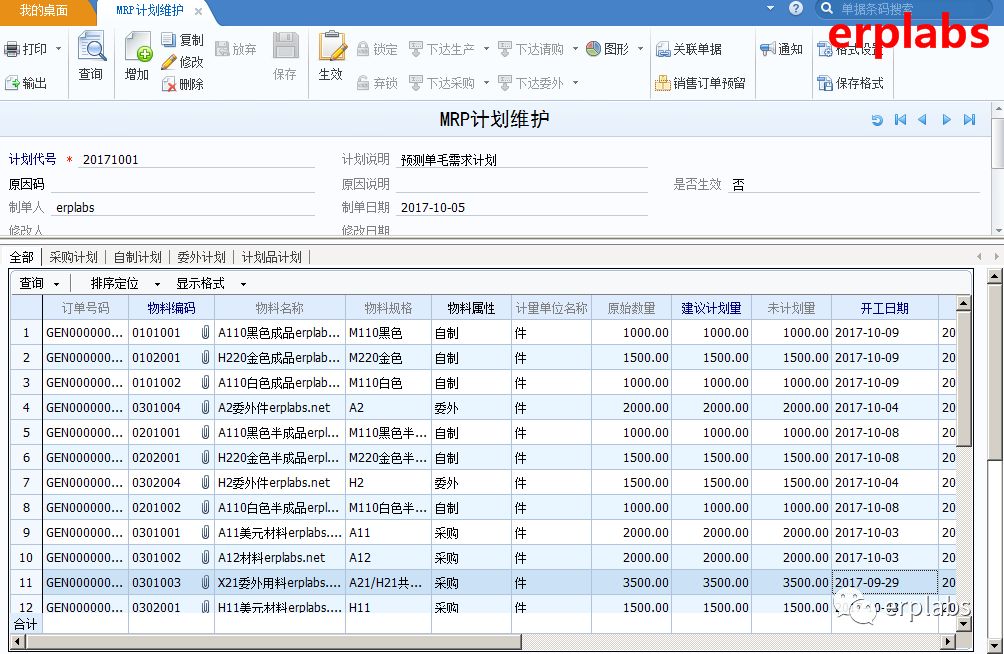Viewport: 1004px width, 654px height.
Task: Select the 委外计划 tab
Action: coord(202,258)
